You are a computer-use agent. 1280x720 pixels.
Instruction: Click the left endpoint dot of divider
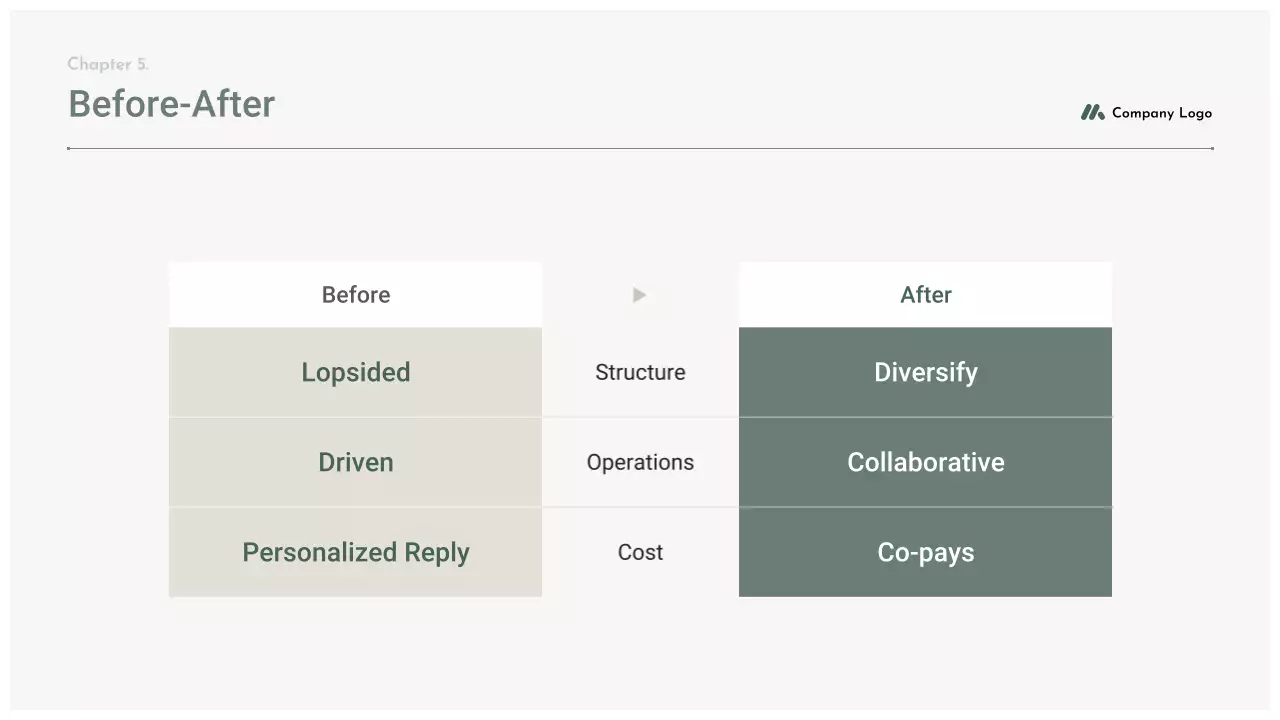click(68, 148)
